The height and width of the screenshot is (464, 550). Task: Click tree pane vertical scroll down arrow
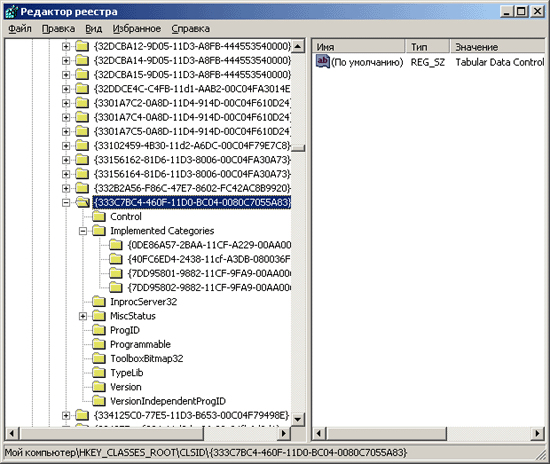(x=298, y=419)
